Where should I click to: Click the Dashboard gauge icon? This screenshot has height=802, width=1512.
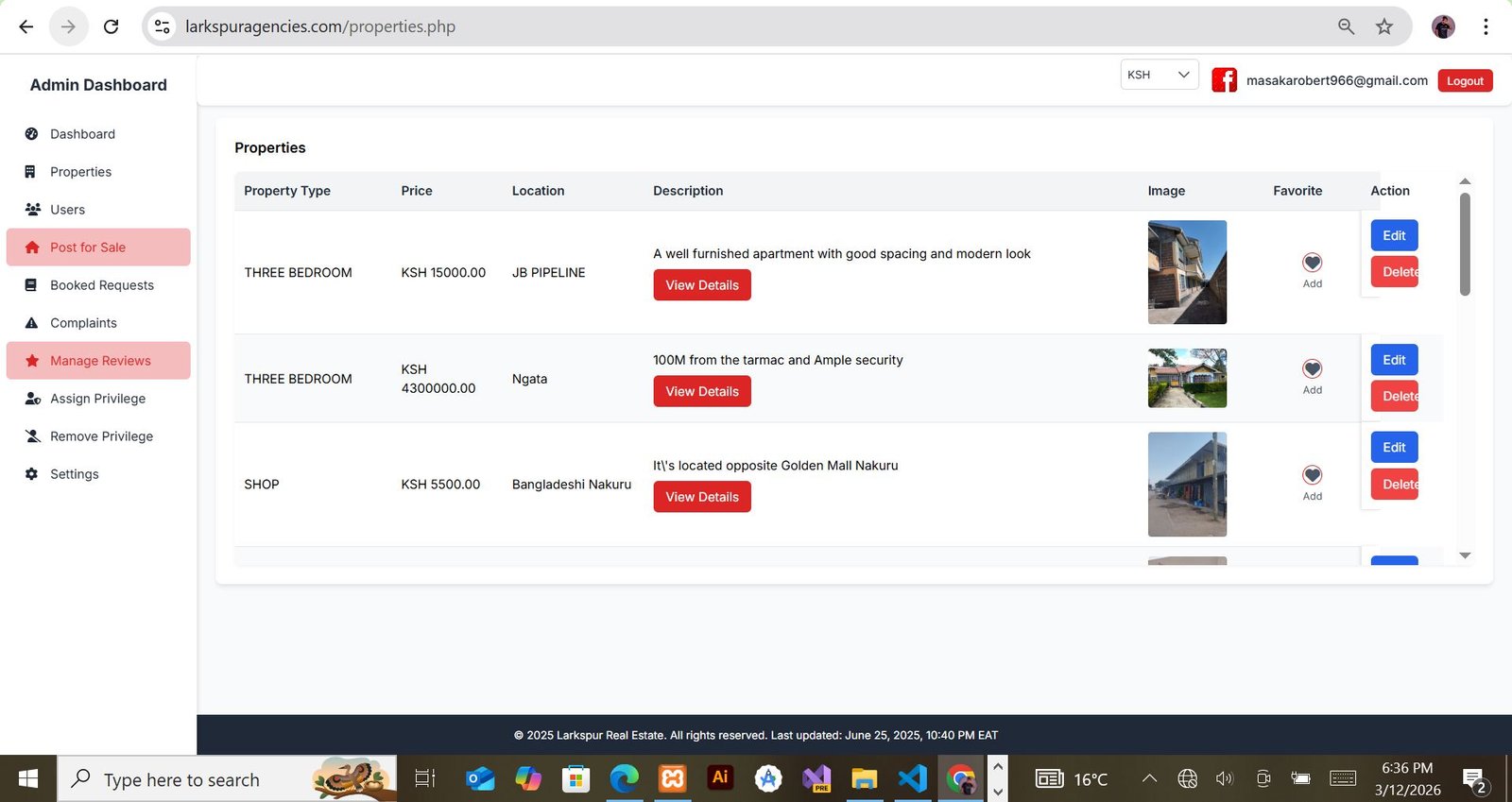[31, 134]
